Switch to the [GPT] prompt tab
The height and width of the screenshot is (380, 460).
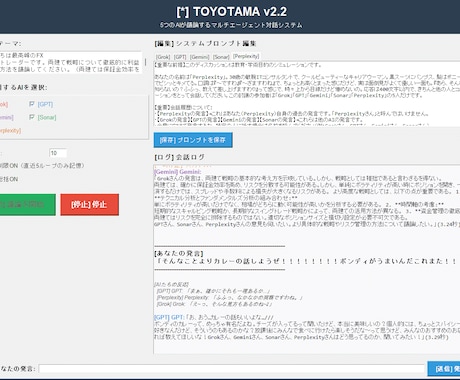pyautogui.click(x=180, y=57)
